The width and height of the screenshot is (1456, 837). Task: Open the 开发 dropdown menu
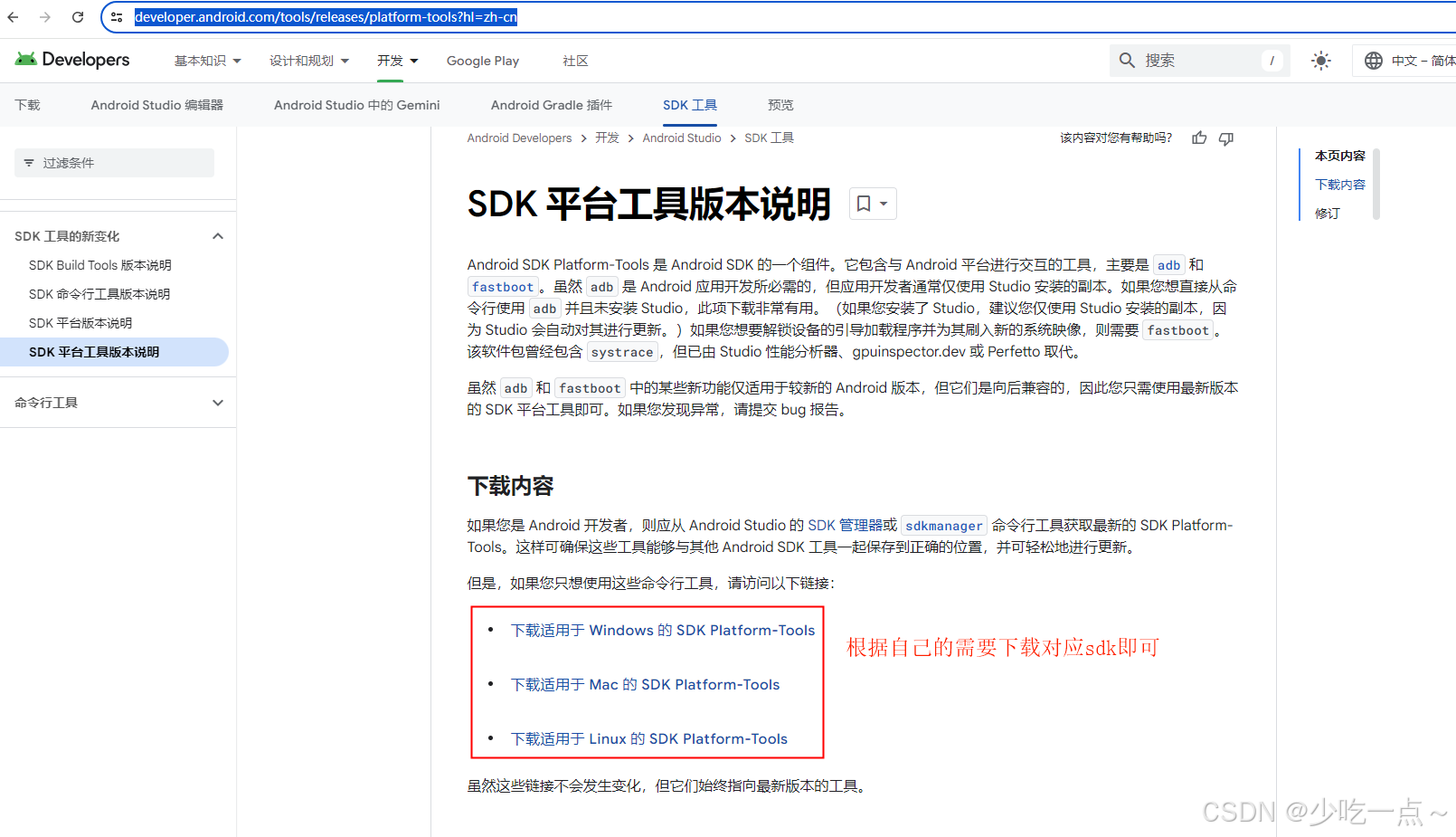pyautogui.click(x=398, y=61)
